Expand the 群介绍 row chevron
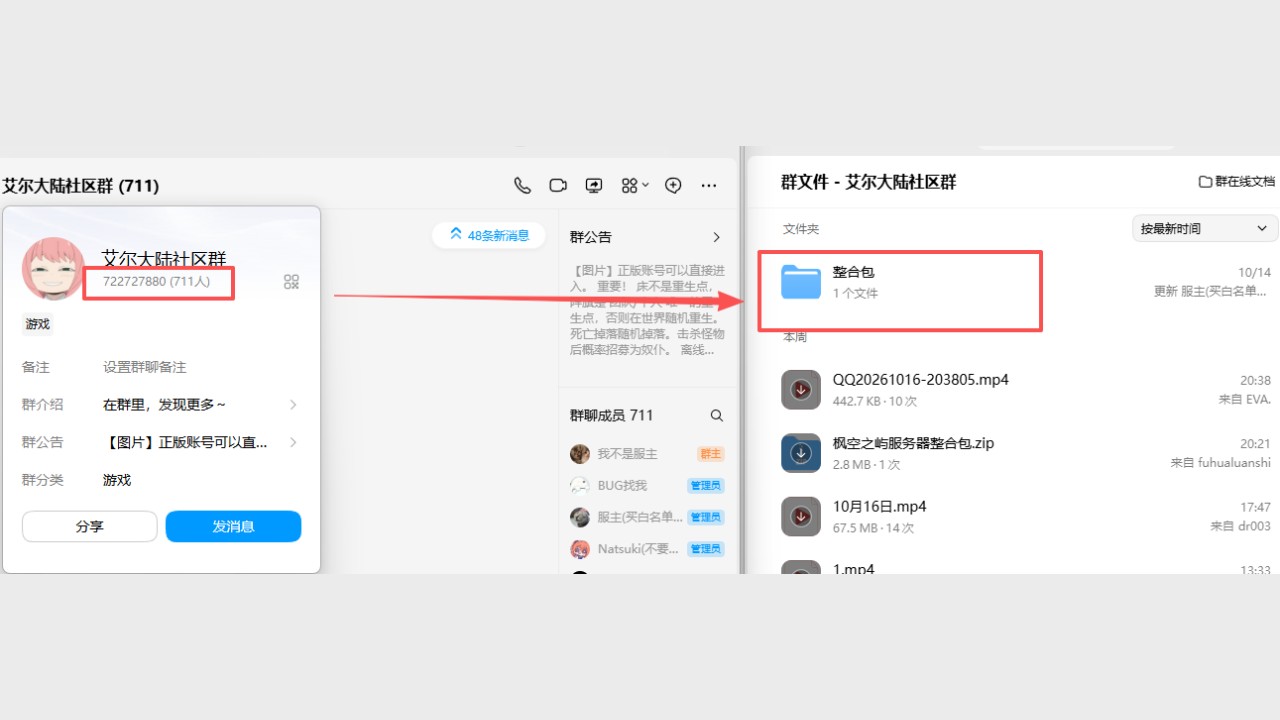 click(x=293, y=404)
